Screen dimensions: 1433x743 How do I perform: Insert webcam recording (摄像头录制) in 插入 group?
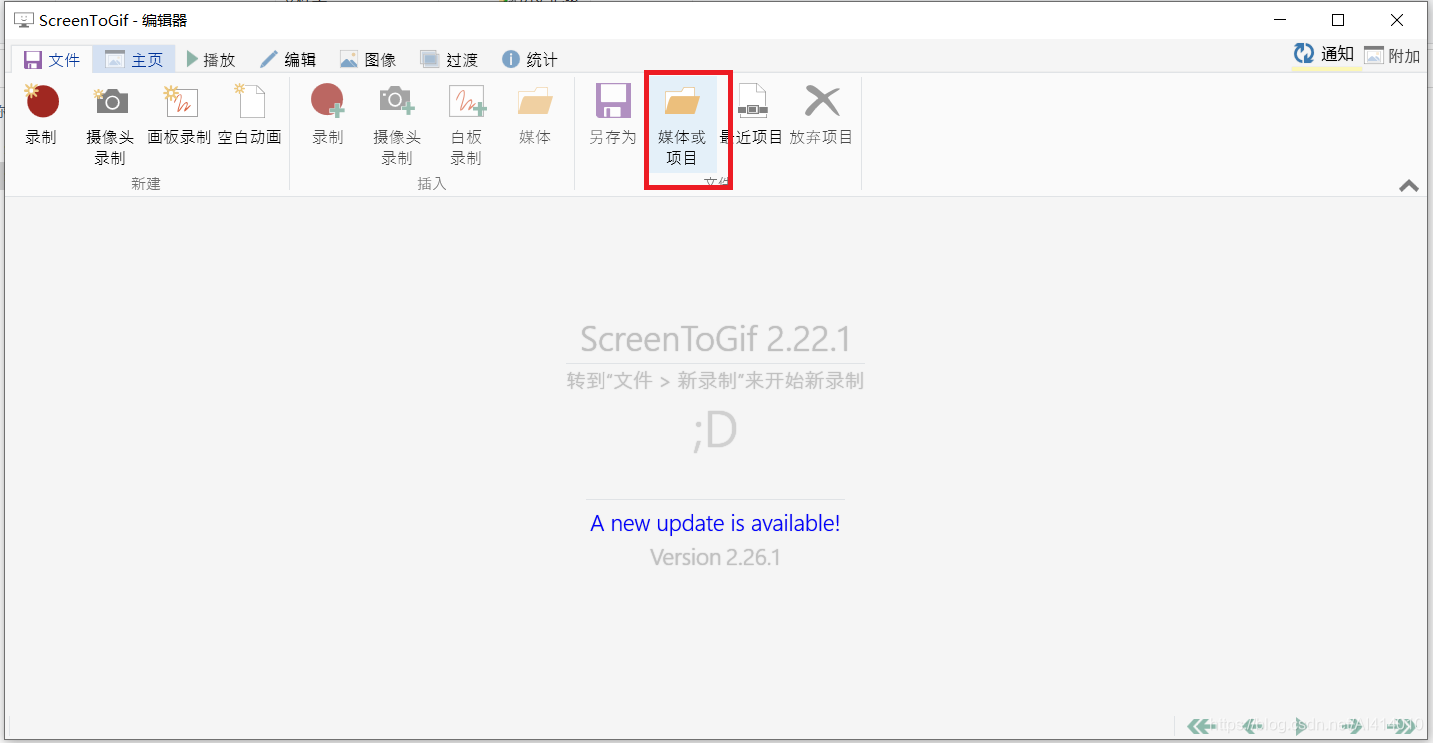(x=397, y=125)
